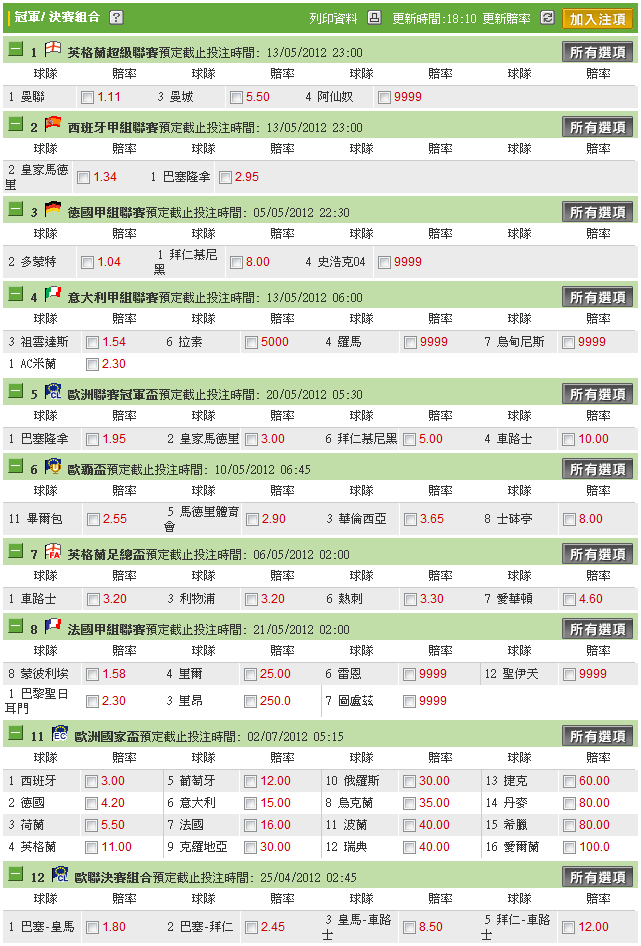Click the team name 愛華頓 in 英格蘭足總盃
This screenshot has width=641, height=946.
(514, 599)
